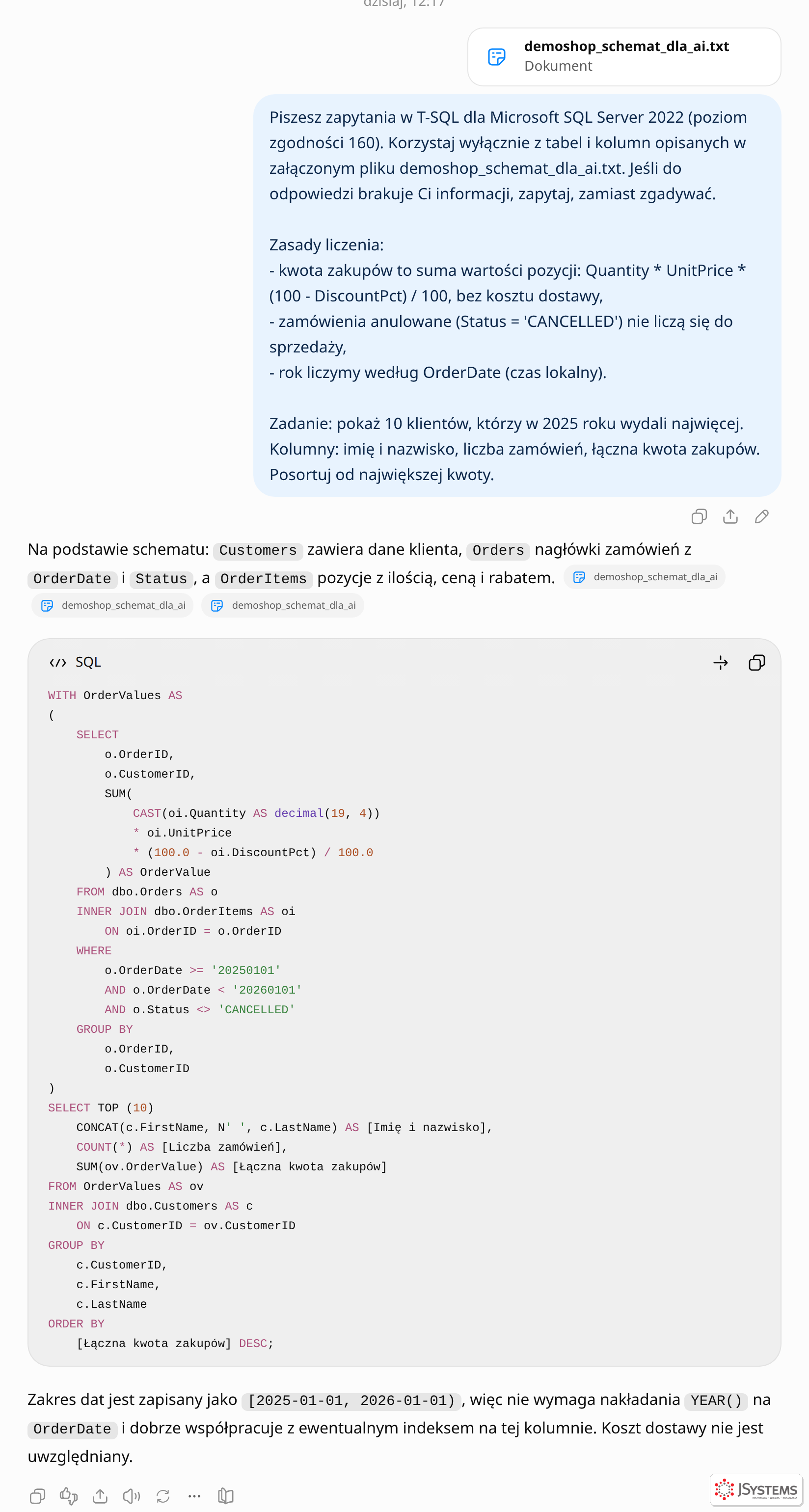Copy the user's prompt message
809x1512 pixels.
pyautogui.click(x=699, y=516)
